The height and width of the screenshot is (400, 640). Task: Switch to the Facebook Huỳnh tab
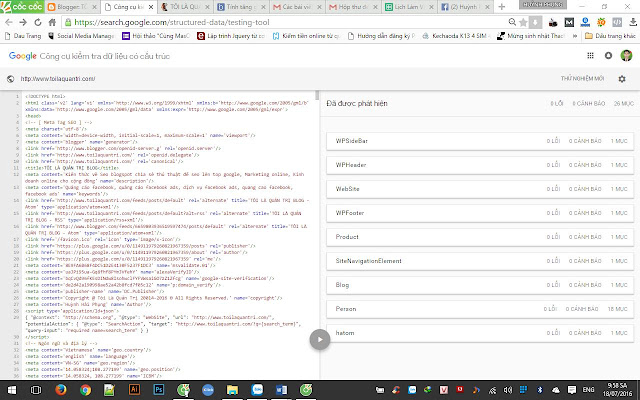coord(465,7)
